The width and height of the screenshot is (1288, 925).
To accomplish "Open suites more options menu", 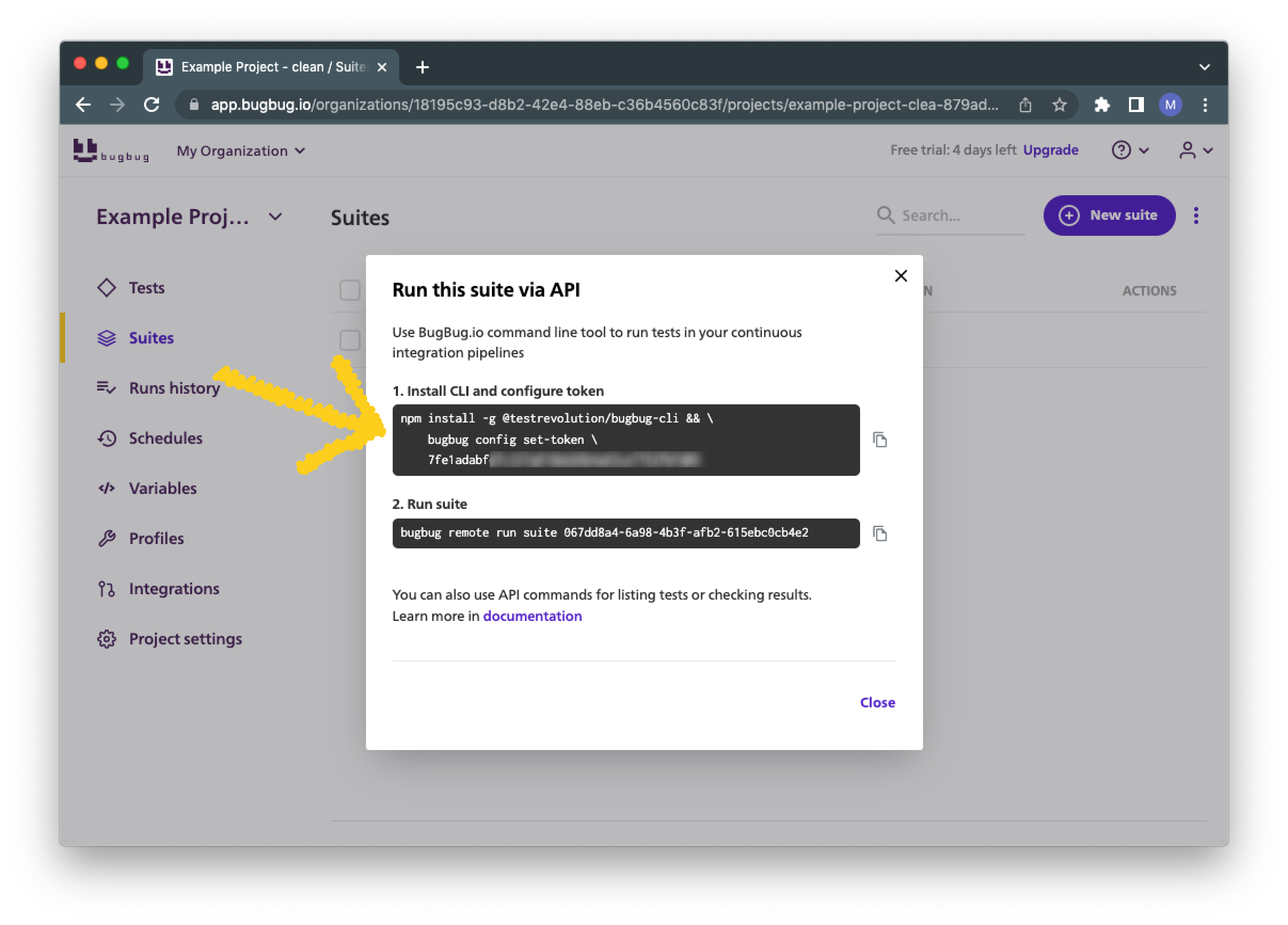I will click(1196, 216).
